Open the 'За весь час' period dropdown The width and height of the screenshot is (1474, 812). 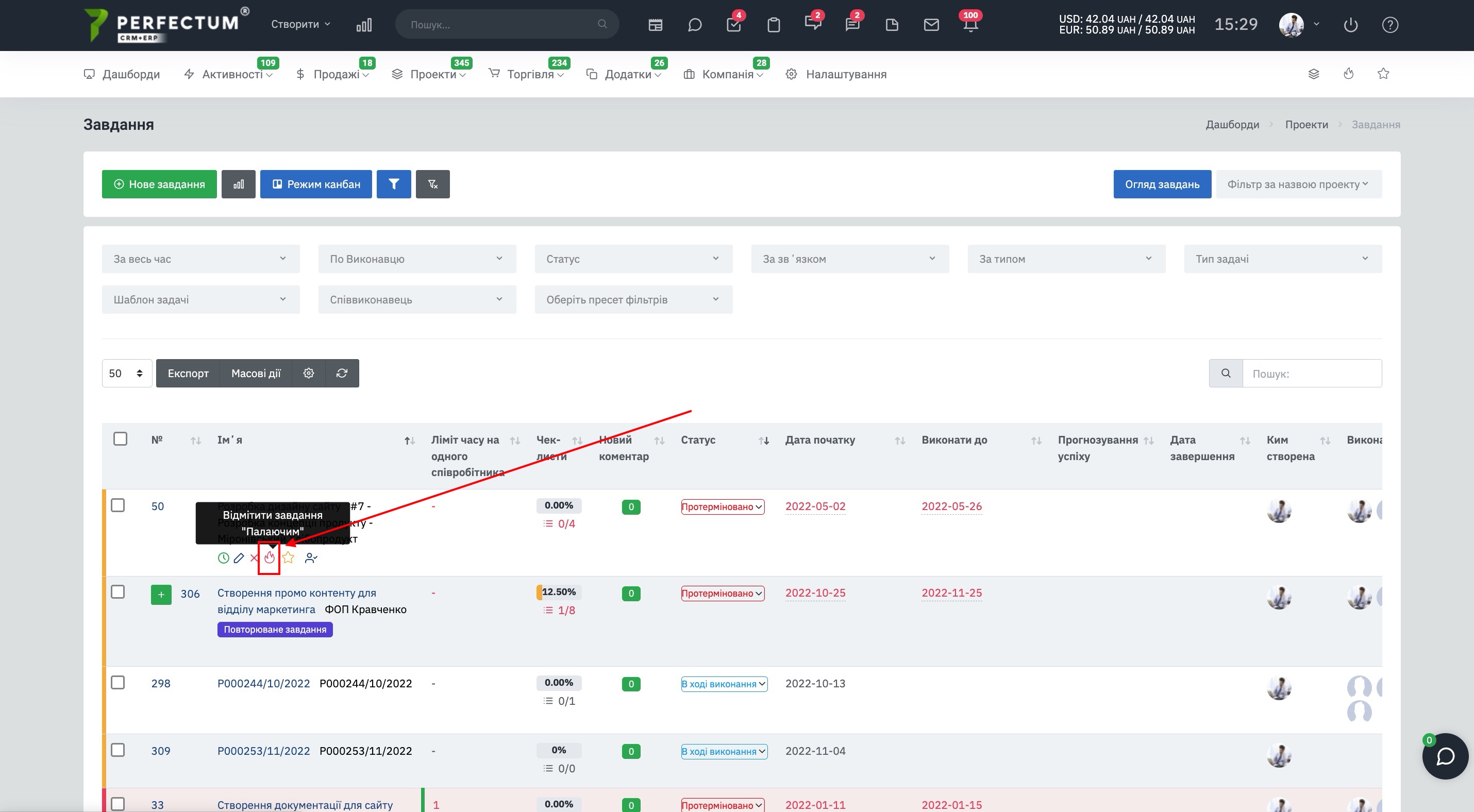(201, 259)
